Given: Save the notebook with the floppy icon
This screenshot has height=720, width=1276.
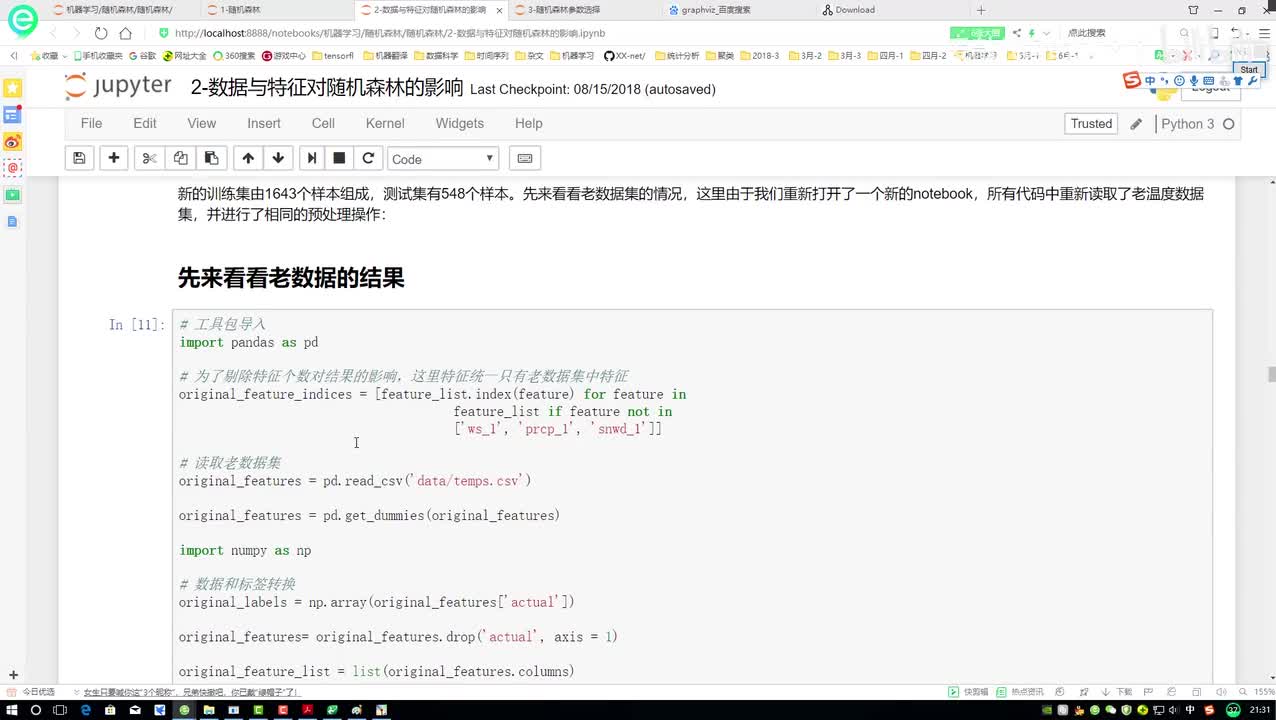Looking at the screenshot, I should tap(79, 158).
